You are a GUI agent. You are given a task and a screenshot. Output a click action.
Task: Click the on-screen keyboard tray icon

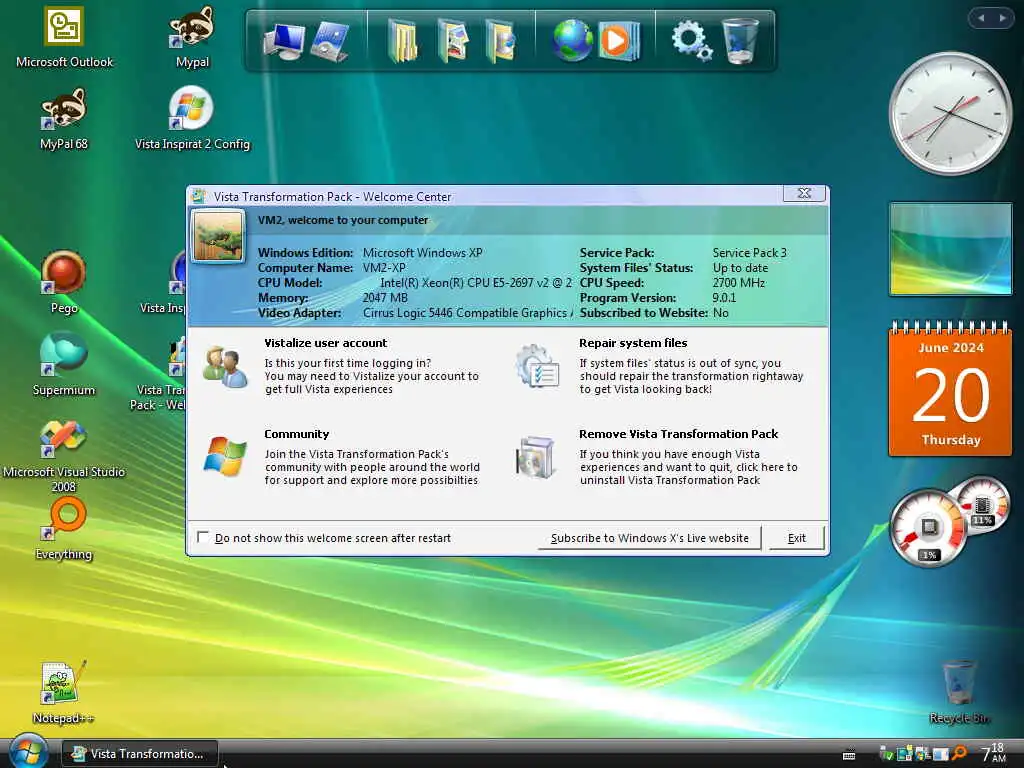click(849, 754)
